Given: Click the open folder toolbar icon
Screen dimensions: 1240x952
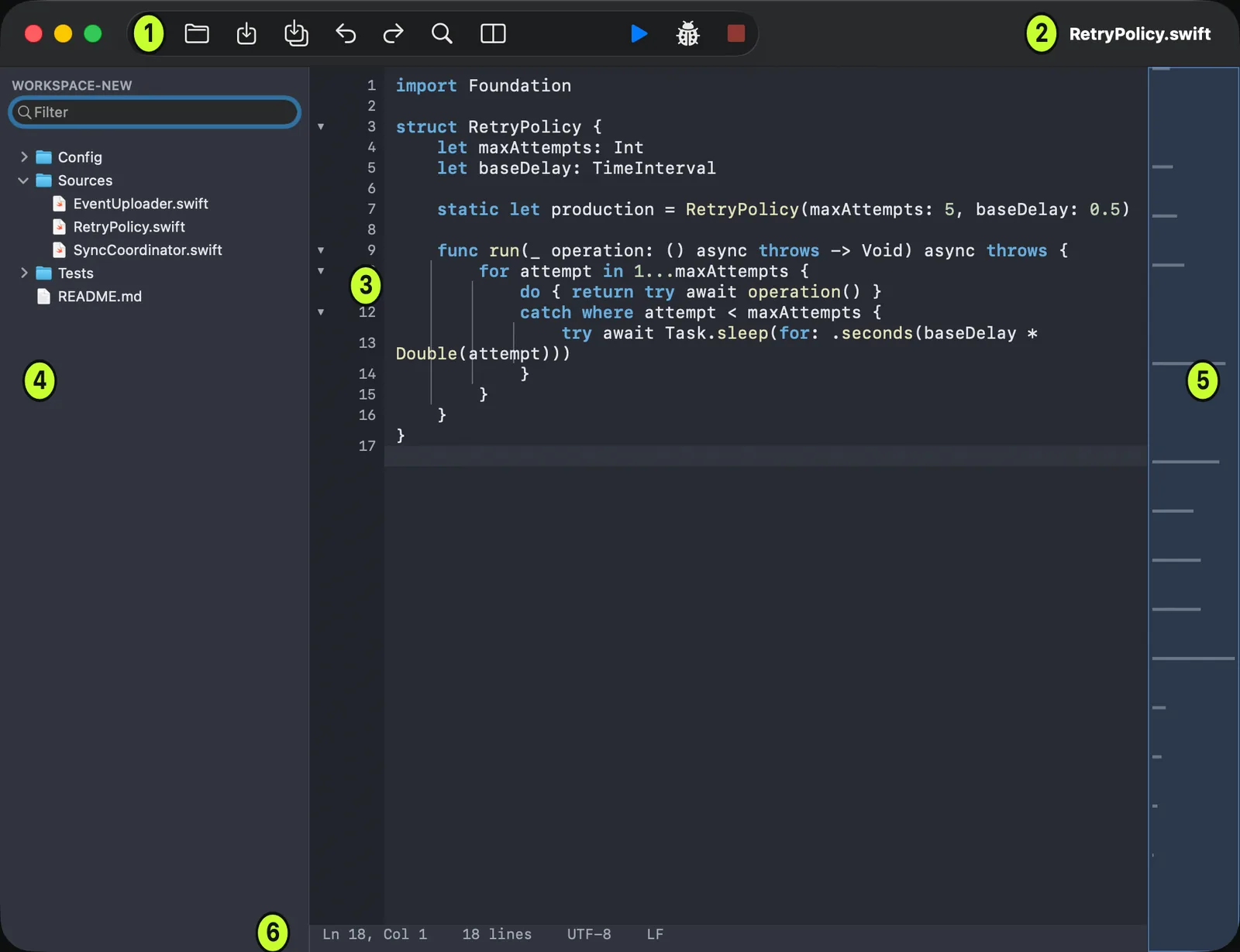Looking at the screenshot, I should [x=197, y=34].
